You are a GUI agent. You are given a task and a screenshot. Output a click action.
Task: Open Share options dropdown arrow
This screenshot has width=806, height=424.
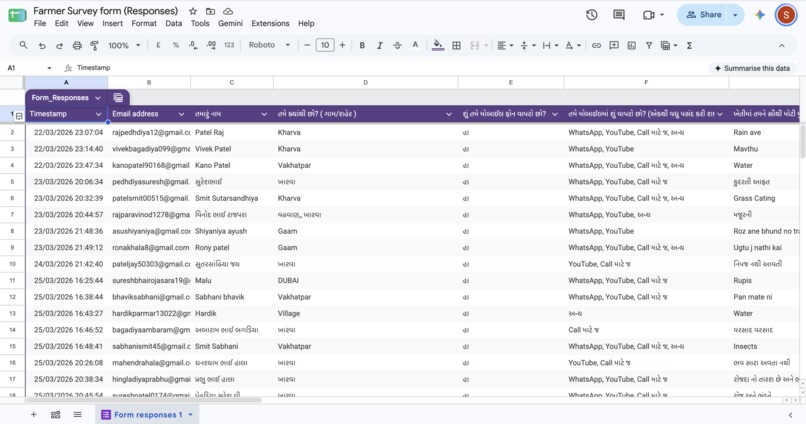coord(736,15)
